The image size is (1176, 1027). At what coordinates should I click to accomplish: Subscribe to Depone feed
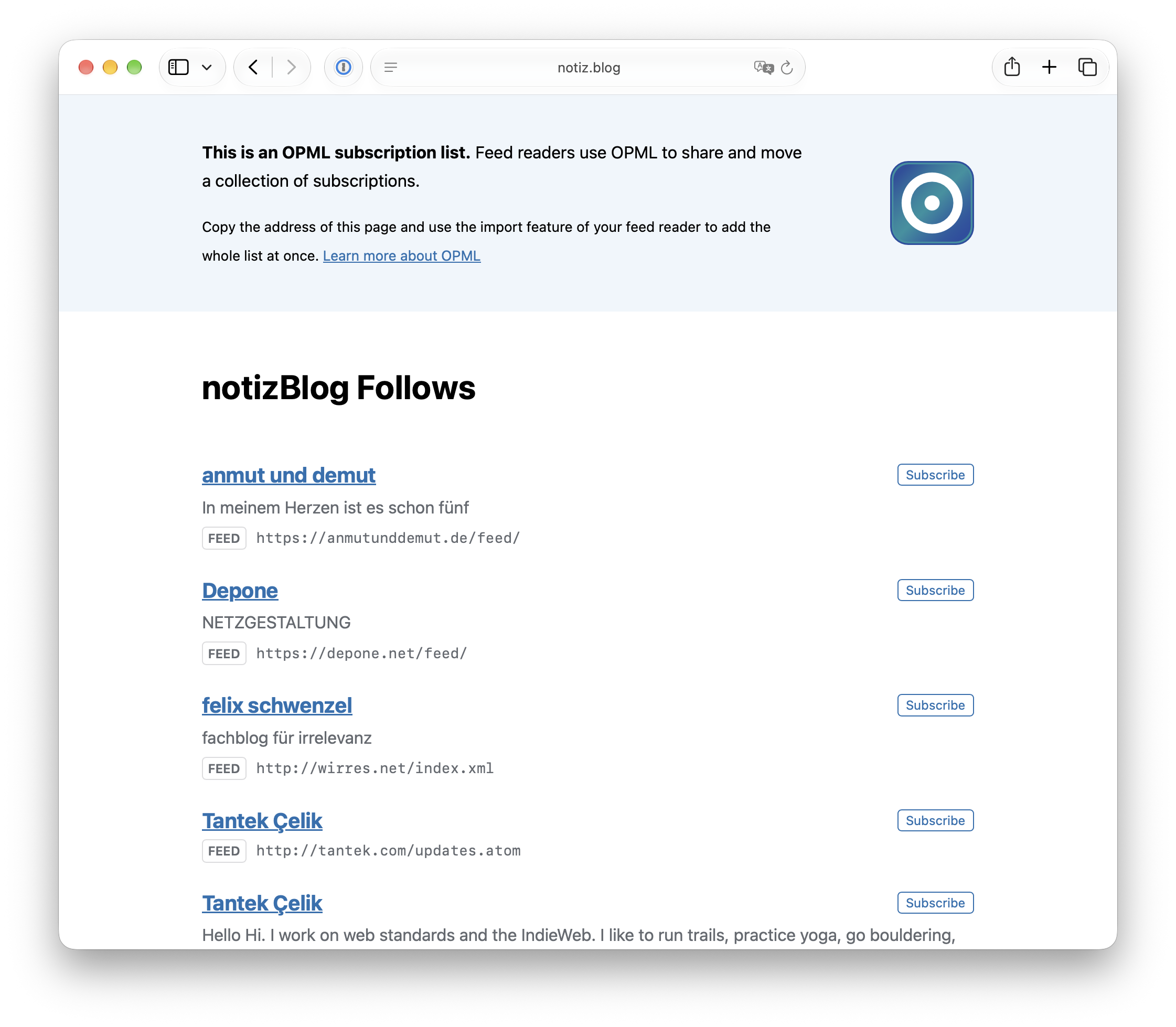click(x=935, y=590)
